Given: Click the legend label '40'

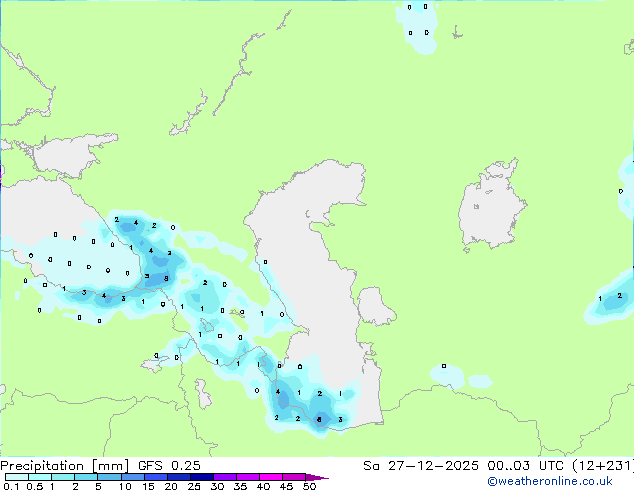Looking at the screenshot, I should pyautogui.click(x=263, y=486).
